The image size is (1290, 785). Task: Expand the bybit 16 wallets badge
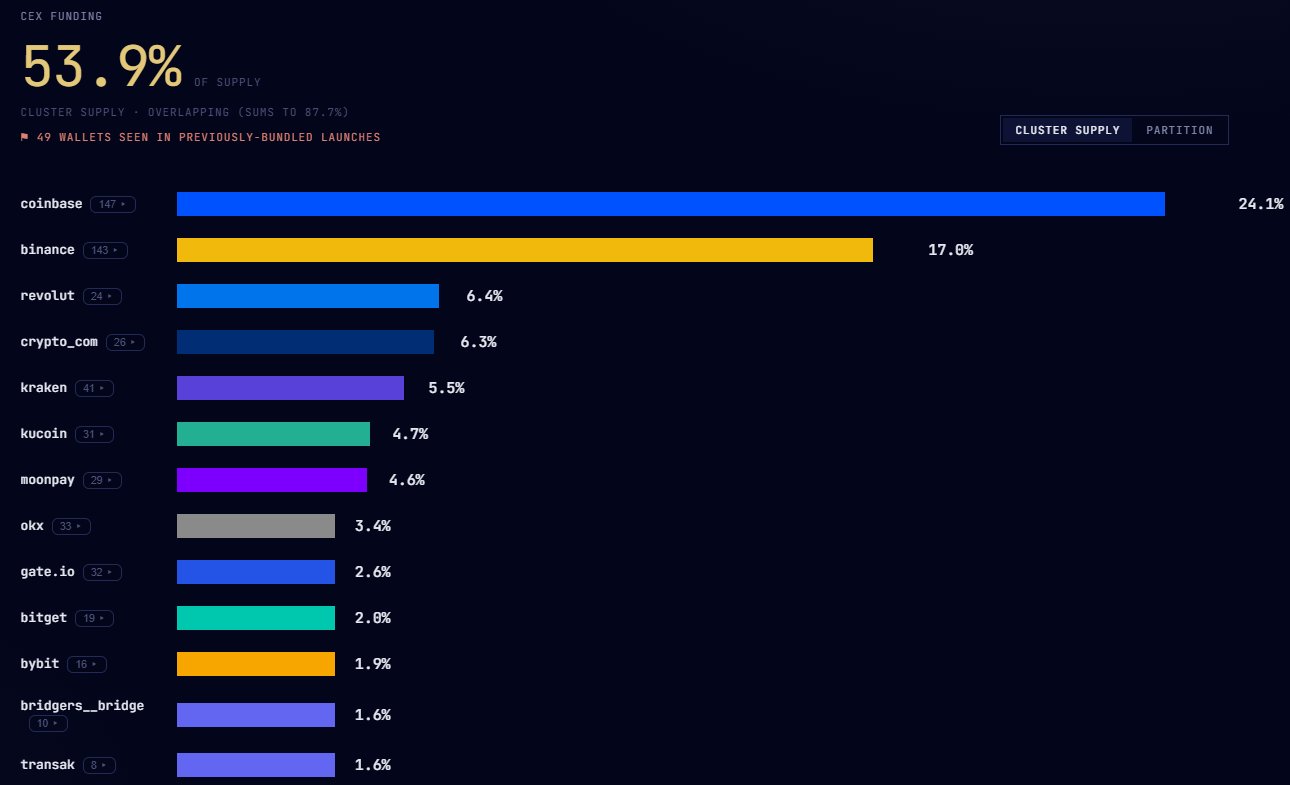pos(86,664)
